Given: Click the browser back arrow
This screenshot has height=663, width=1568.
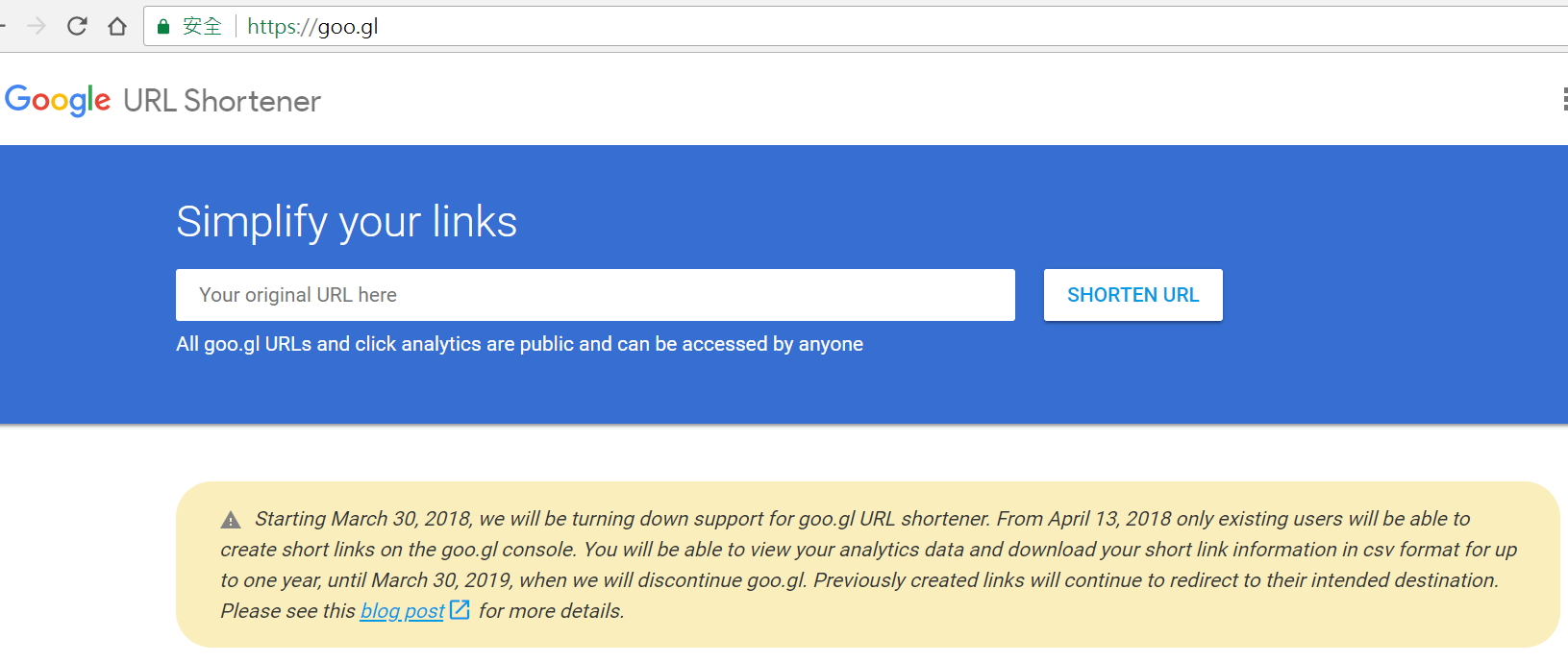Looking at the screenshot, I should pyautogui.click(x=3, y=26).
